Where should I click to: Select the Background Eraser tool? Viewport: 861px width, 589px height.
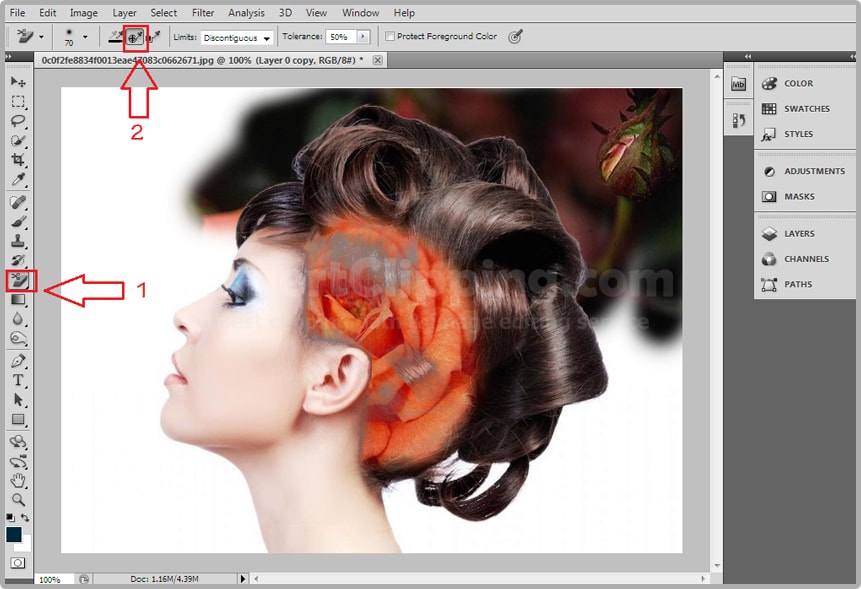coord(19,280)
